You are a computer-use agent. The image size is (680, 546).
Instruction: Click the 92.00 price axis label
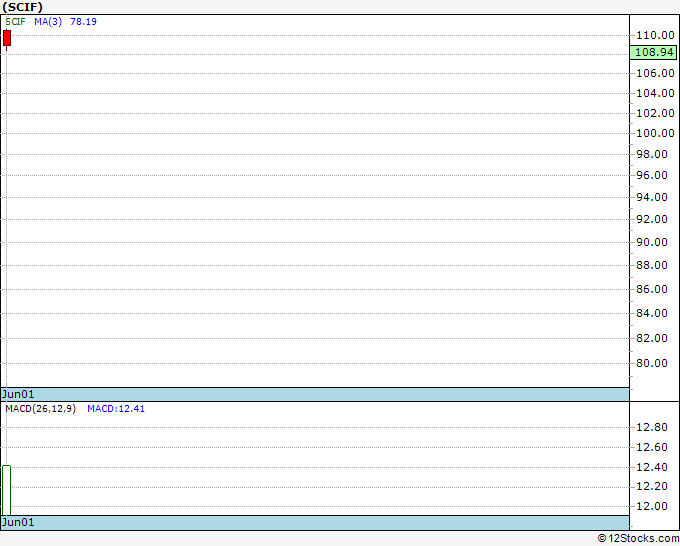[x=651, y=219]
